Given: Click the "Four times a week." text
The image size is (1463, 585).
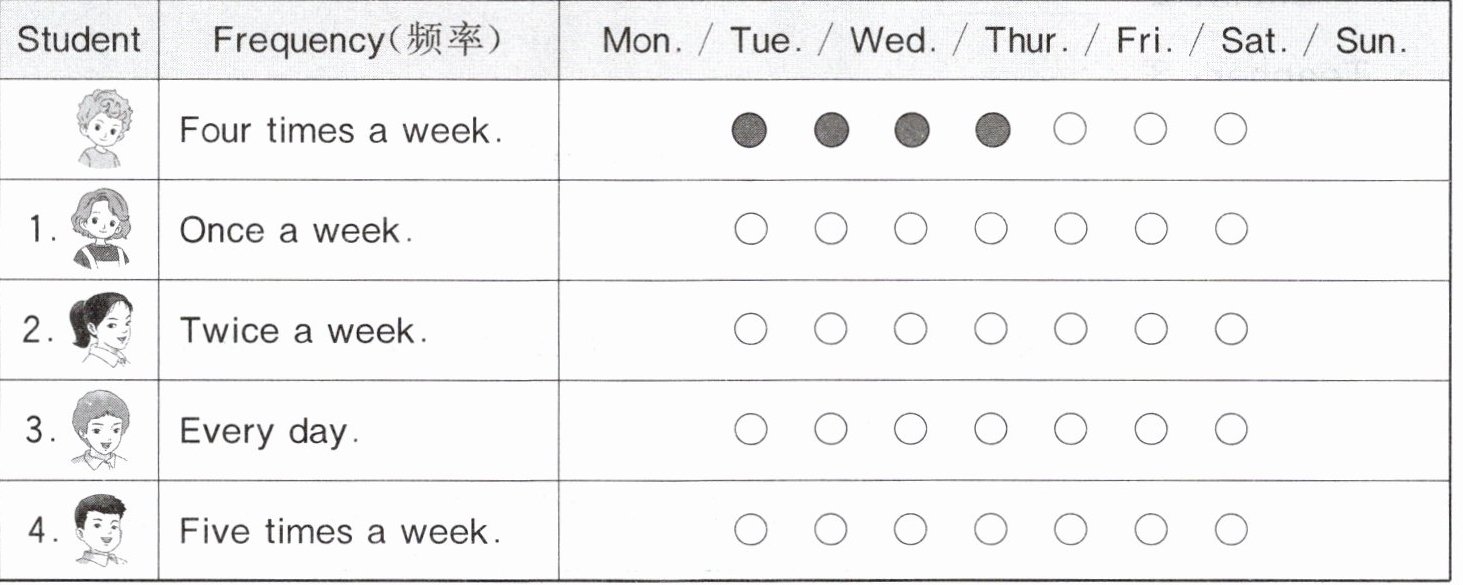Looking at the screenshot, I should click(340, 131).
